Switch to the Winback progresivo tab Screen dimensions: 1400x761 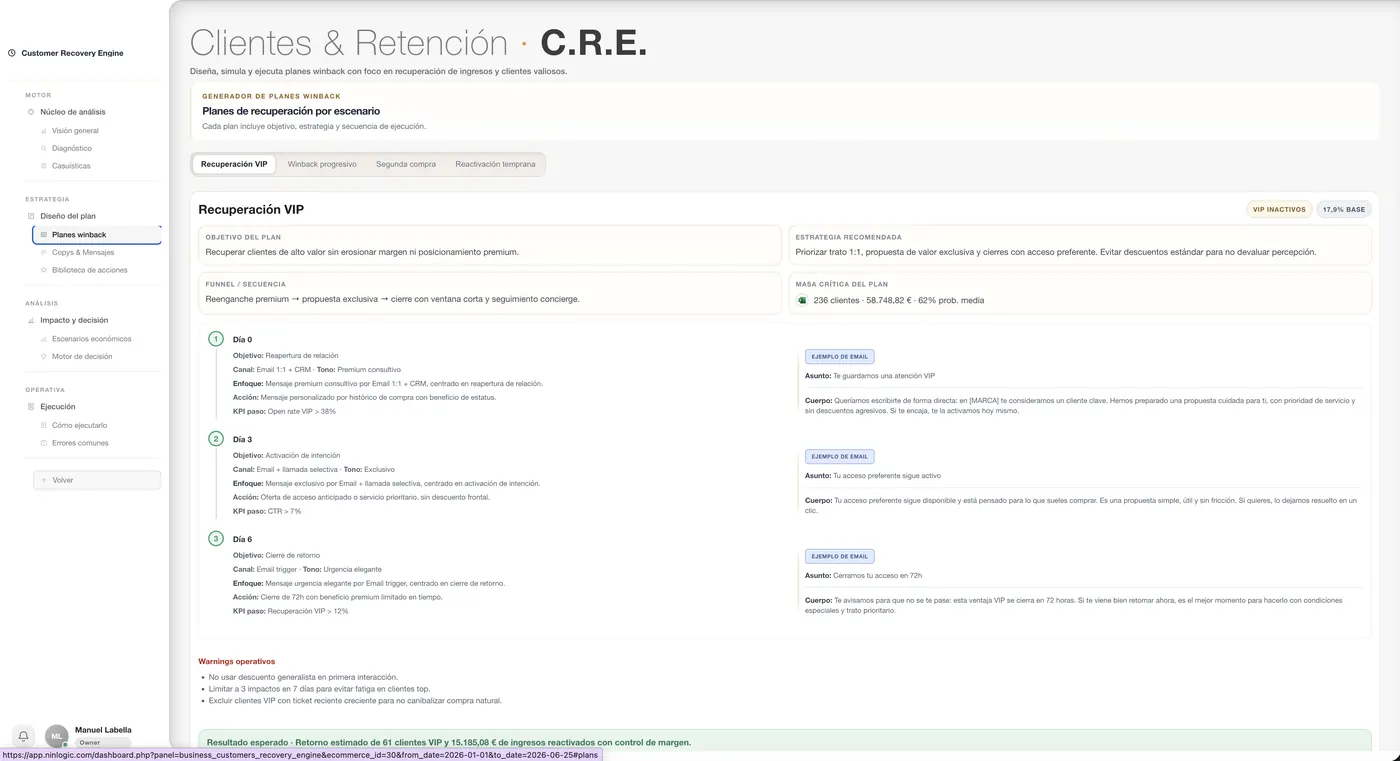click(322, 164)
